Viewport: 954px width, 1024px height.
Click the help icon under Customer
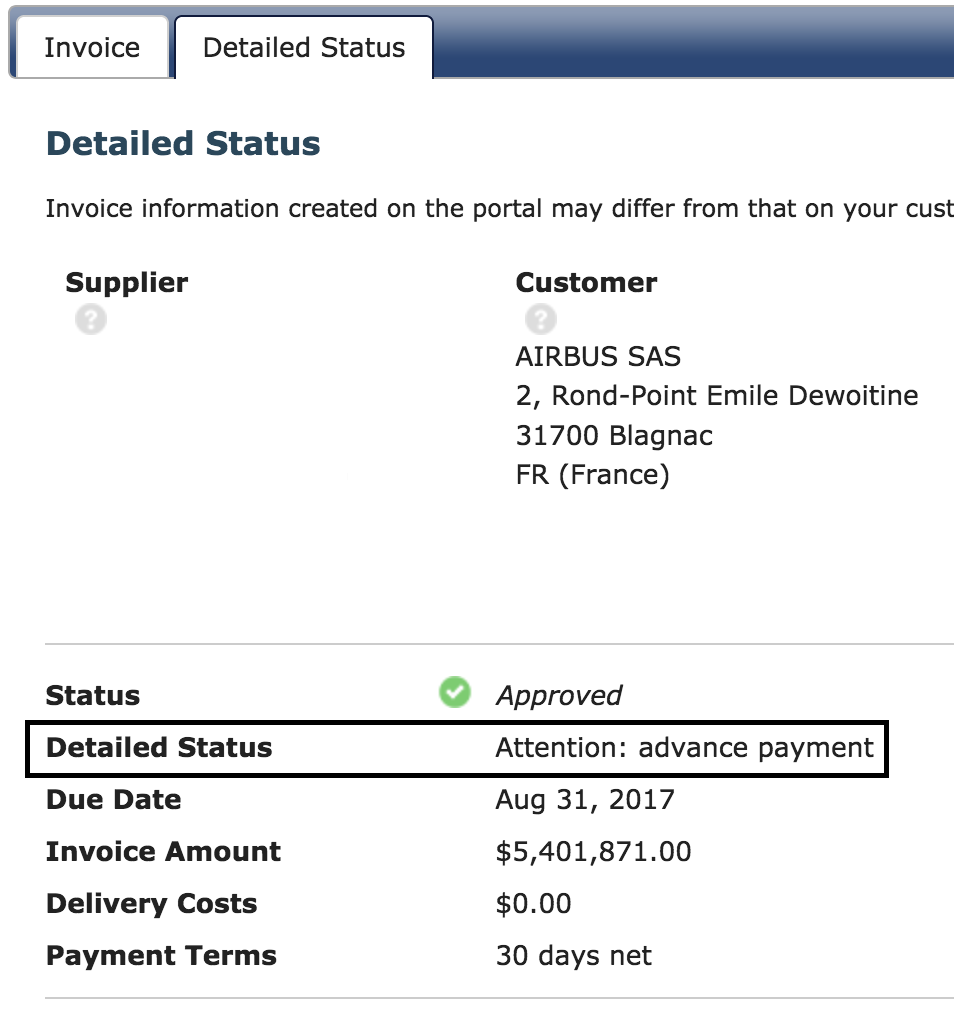point(540,320)
